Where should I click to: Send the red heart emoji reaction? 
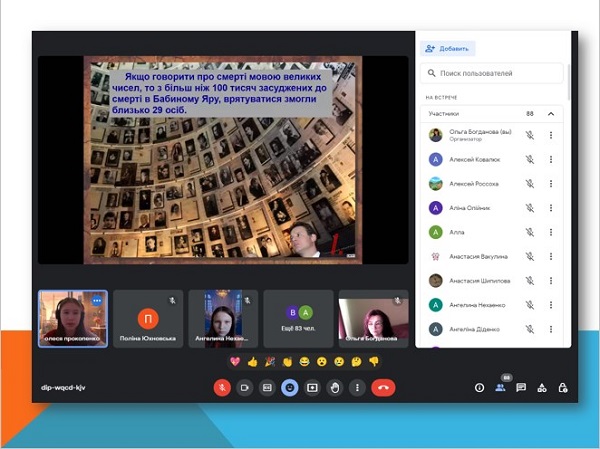tap(235, 361)
